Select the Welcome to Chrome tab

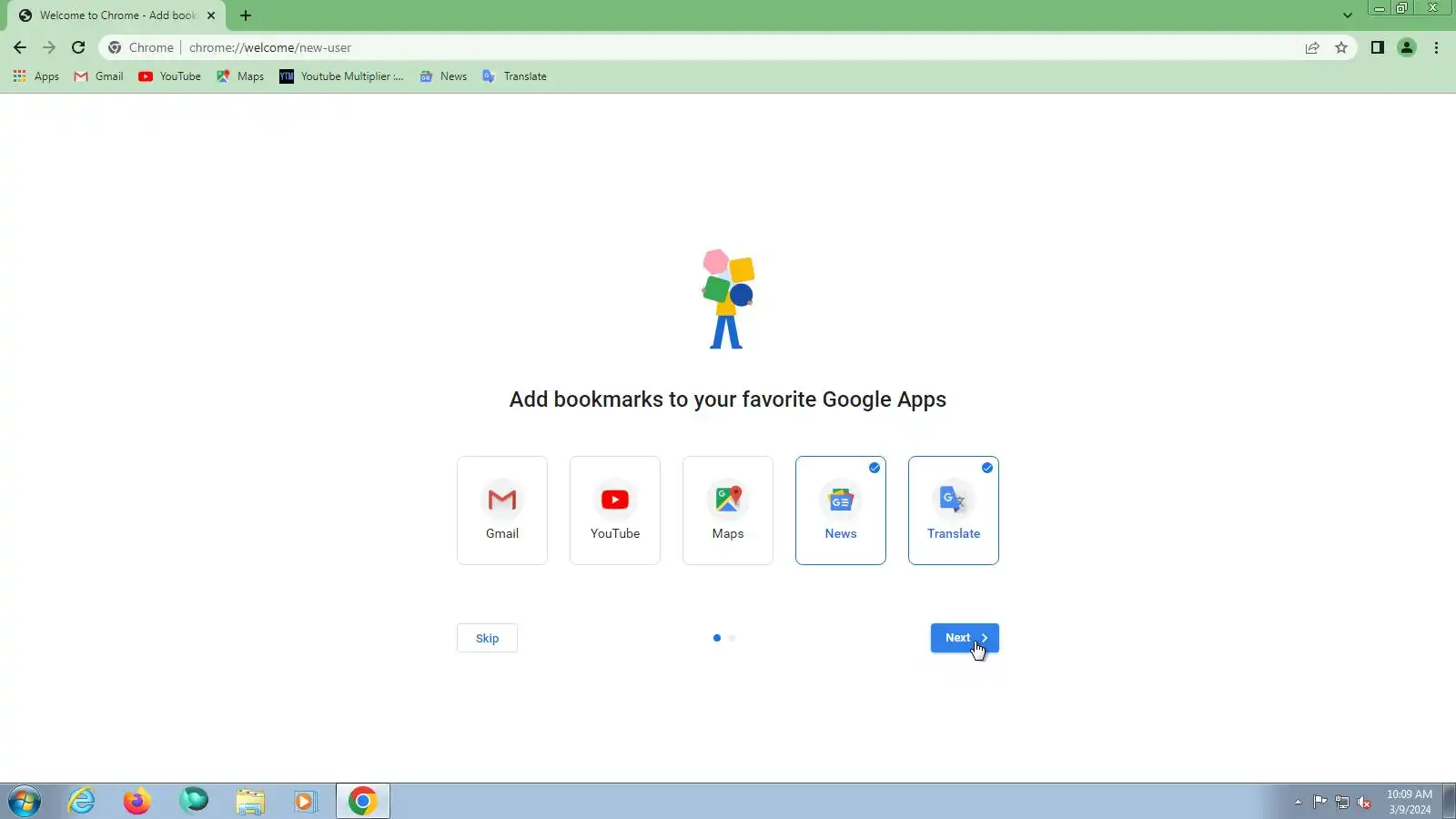tap(117, 15)
